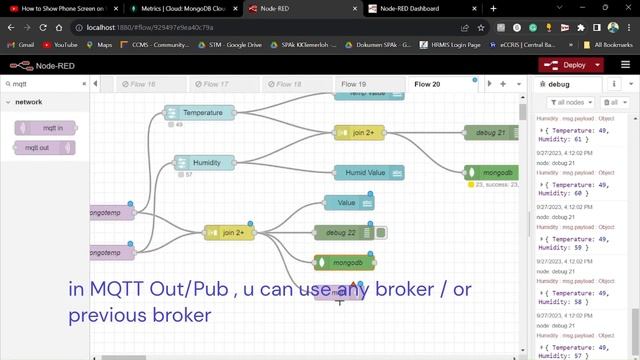The height and width of the screenshot is (360, 640).
Task: Open the YouTube bookmark
Action: [60, 45]
